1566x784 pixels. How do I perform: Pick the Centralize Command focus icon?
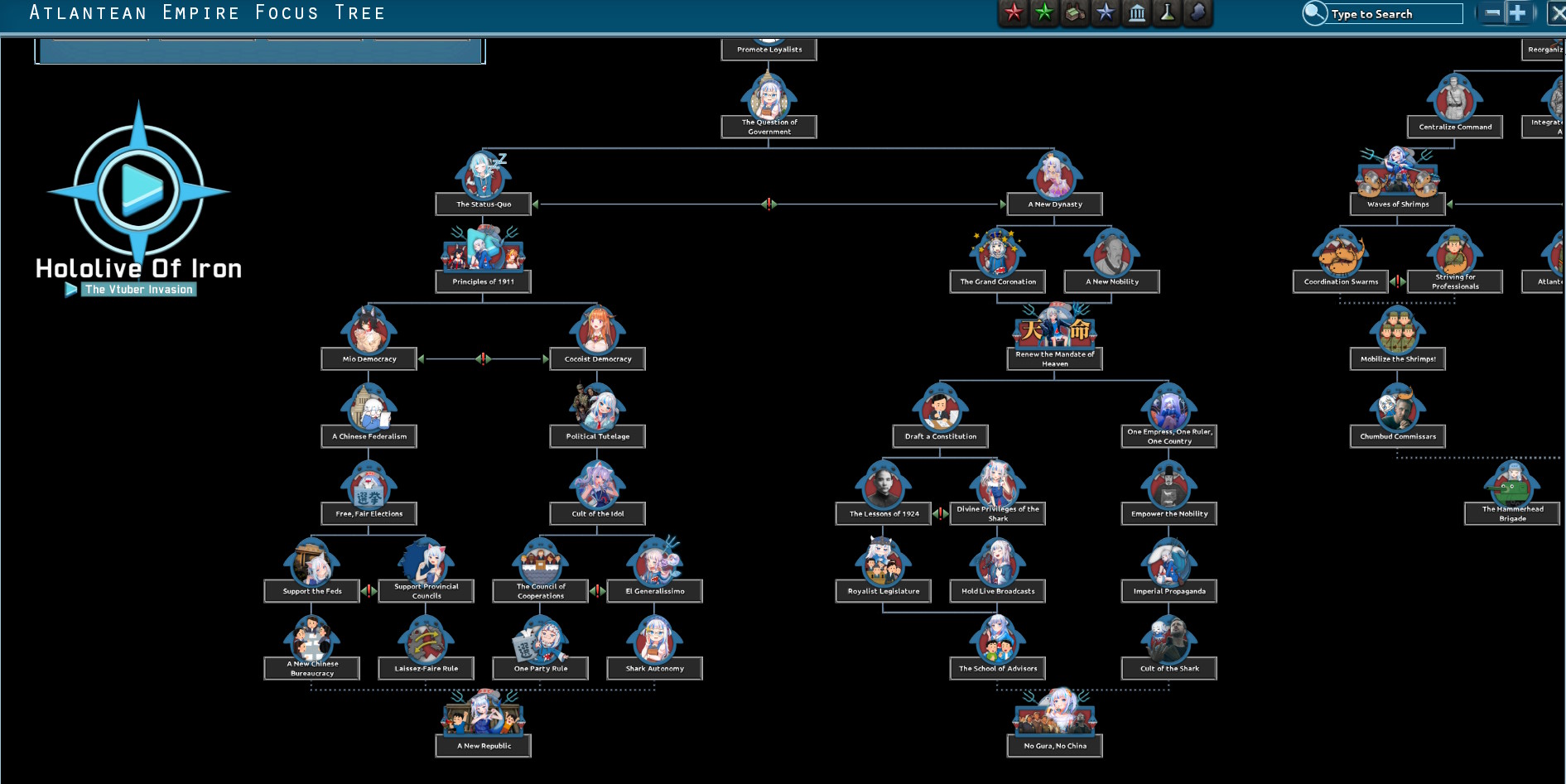tap(1454, 97)
